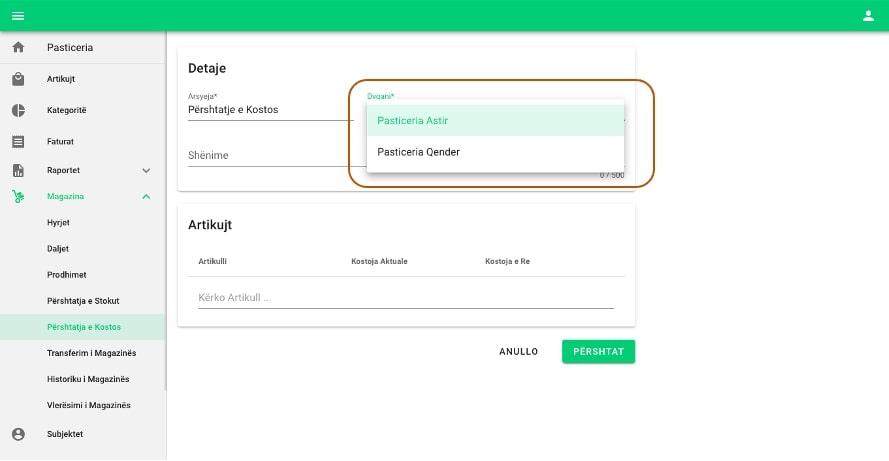889x461 pixels.
Task: Click the Raportet report icon
Action: coord(18,171)
